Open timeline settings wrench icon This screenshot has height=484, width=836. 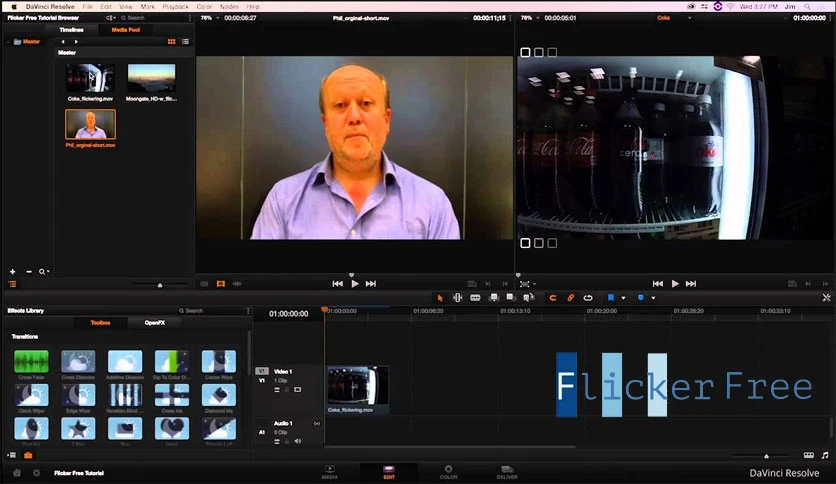click(826, 298)
